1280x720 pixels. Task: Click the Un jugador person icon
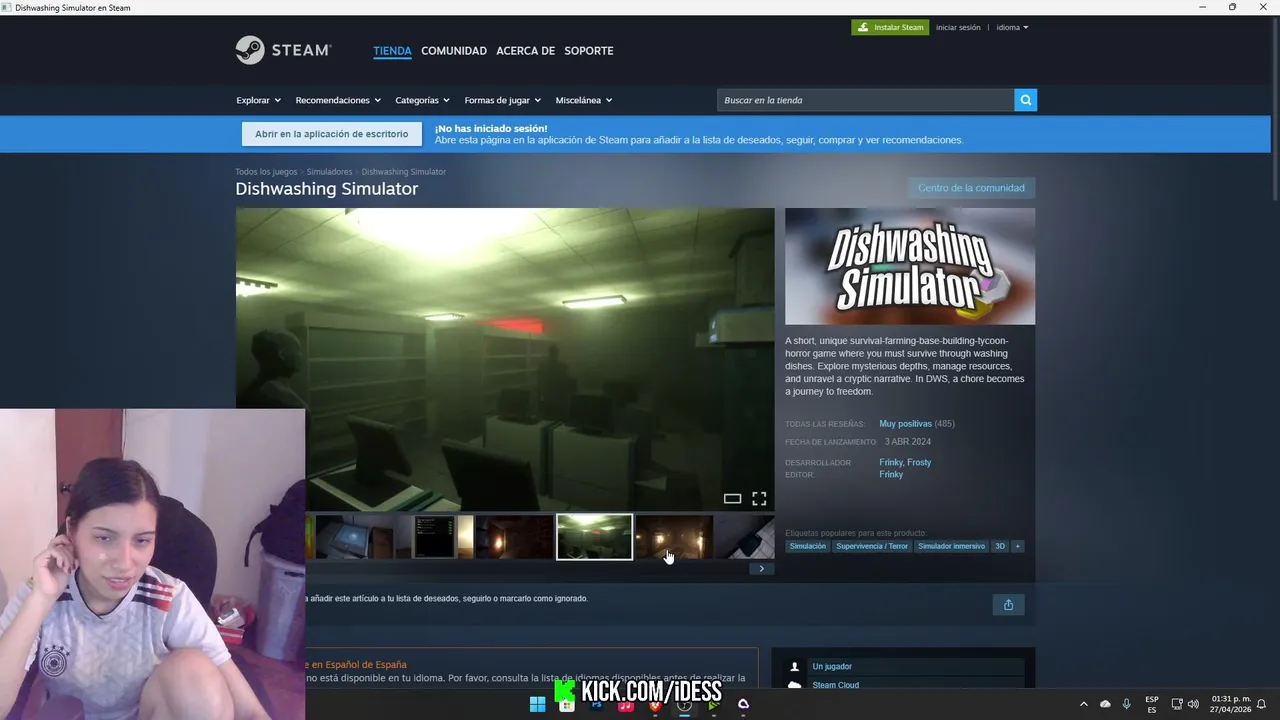click(x=795, y=667)
